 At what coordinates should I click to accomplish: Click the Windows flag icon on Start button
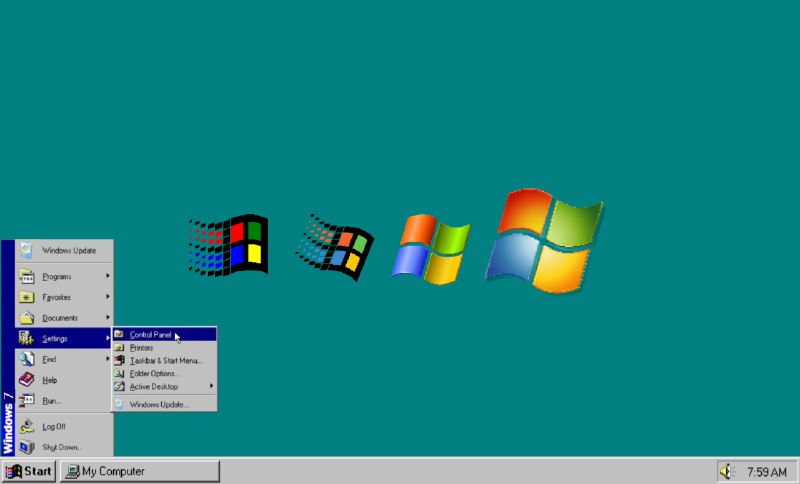click(14, 472)
